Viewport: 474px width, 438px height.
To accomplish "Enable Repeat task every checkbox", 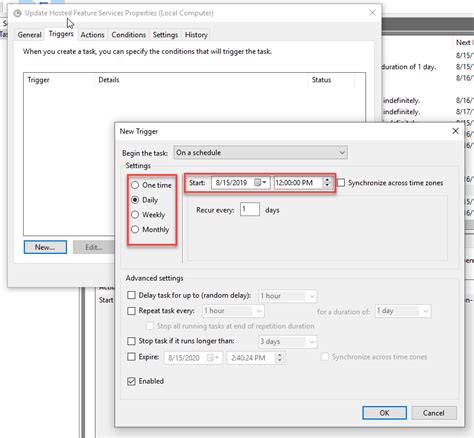I will point(131,311).
